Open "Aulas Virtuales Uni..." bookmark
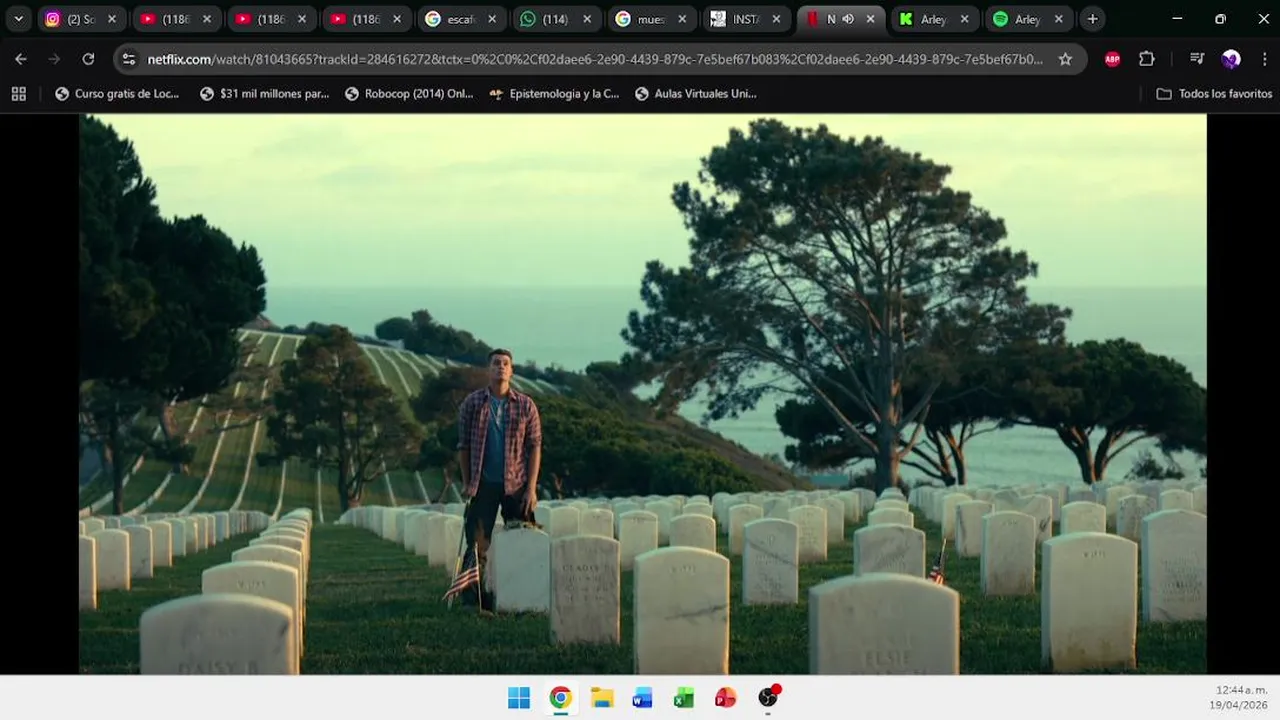This screenshot has width=1280, height=720. pos(695,94)
